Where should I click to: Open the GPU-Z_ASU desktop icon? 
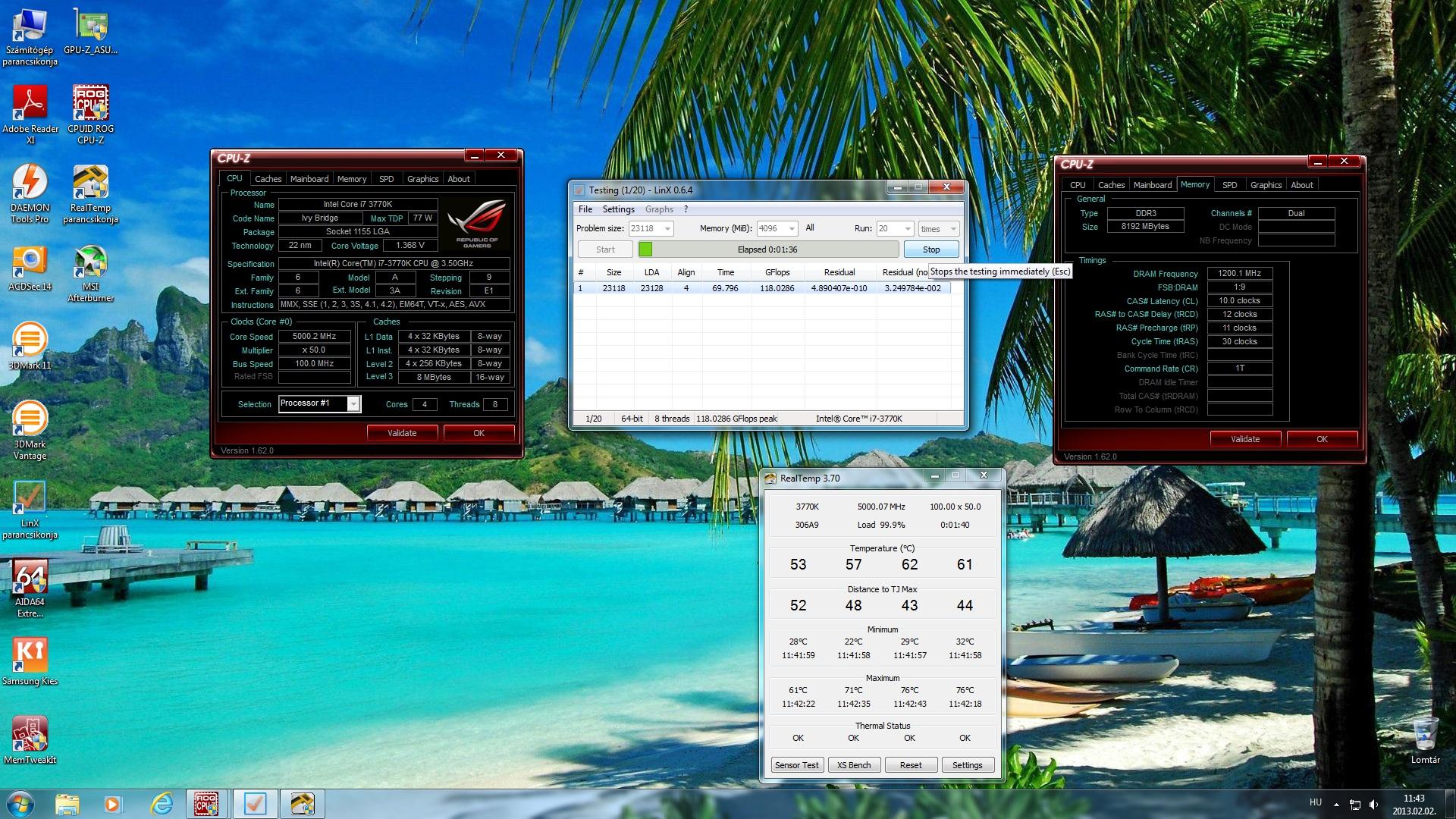pos(90,32)
